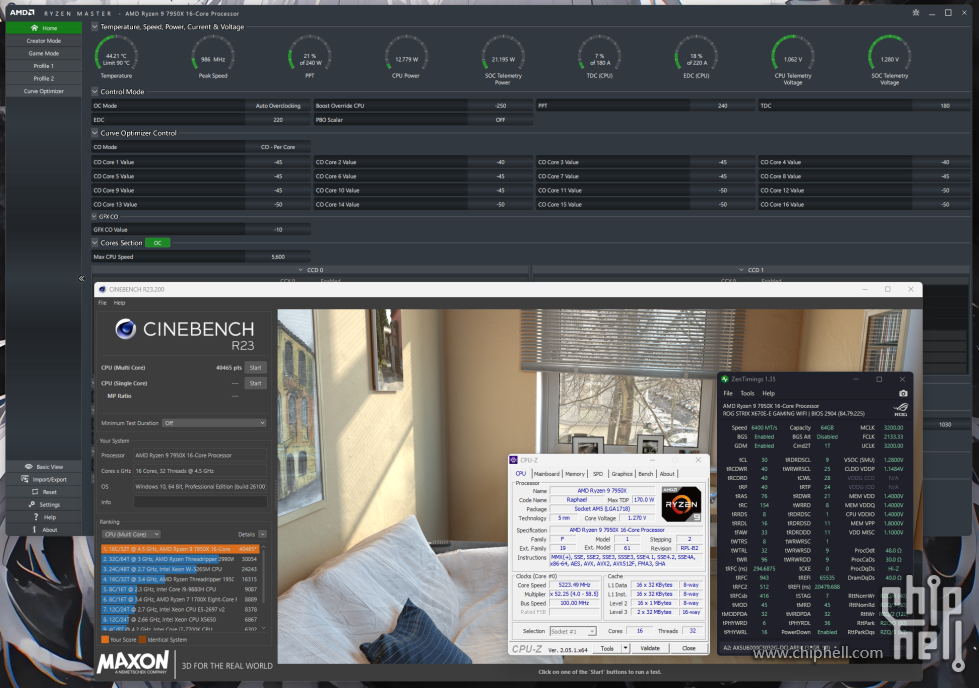The image size is (979, 688).
Task: Switch to the Bench tab in CPU-Z
Action: tap(646, 474)
